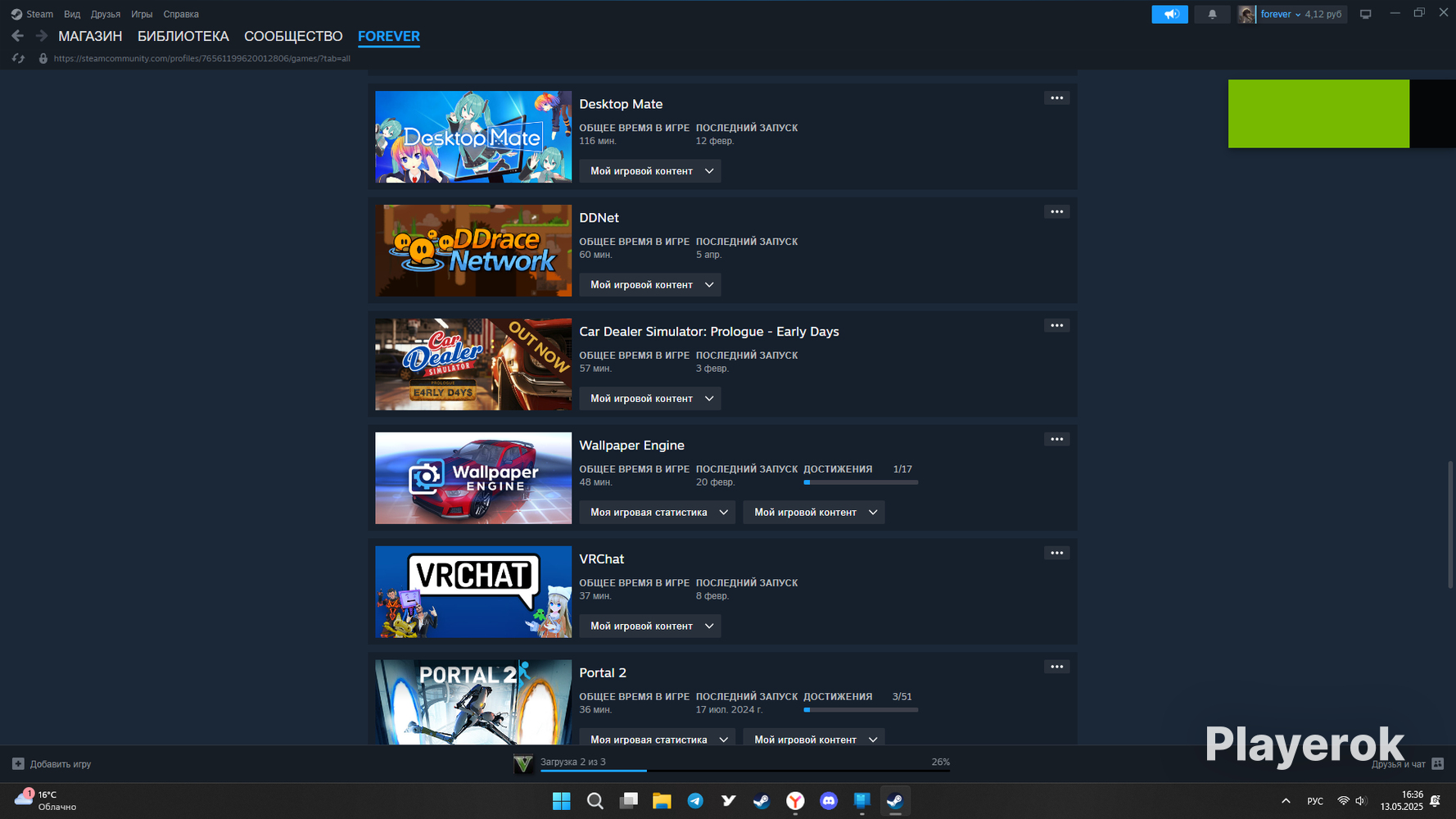
Task: Open announcements with the megaphone button
Action: tap(1170, 14)
